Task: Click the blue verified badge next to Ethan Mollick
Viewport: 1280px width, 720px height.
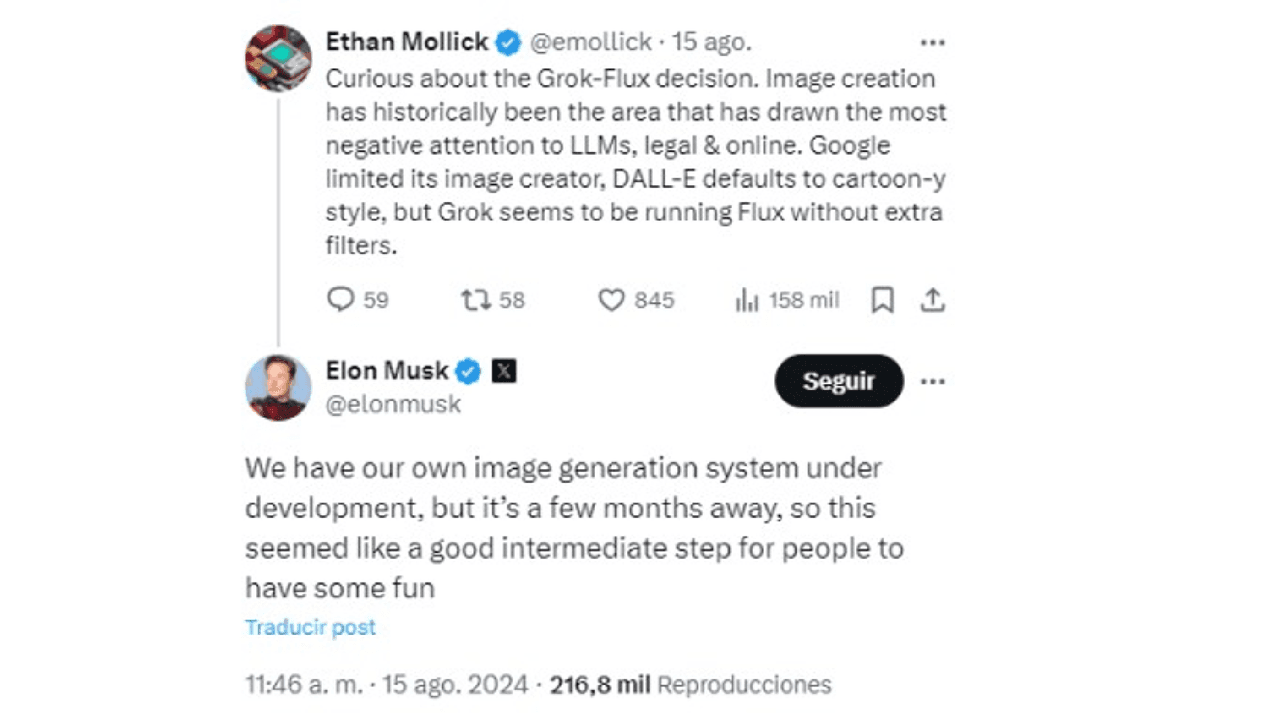Action: [509, 42]
